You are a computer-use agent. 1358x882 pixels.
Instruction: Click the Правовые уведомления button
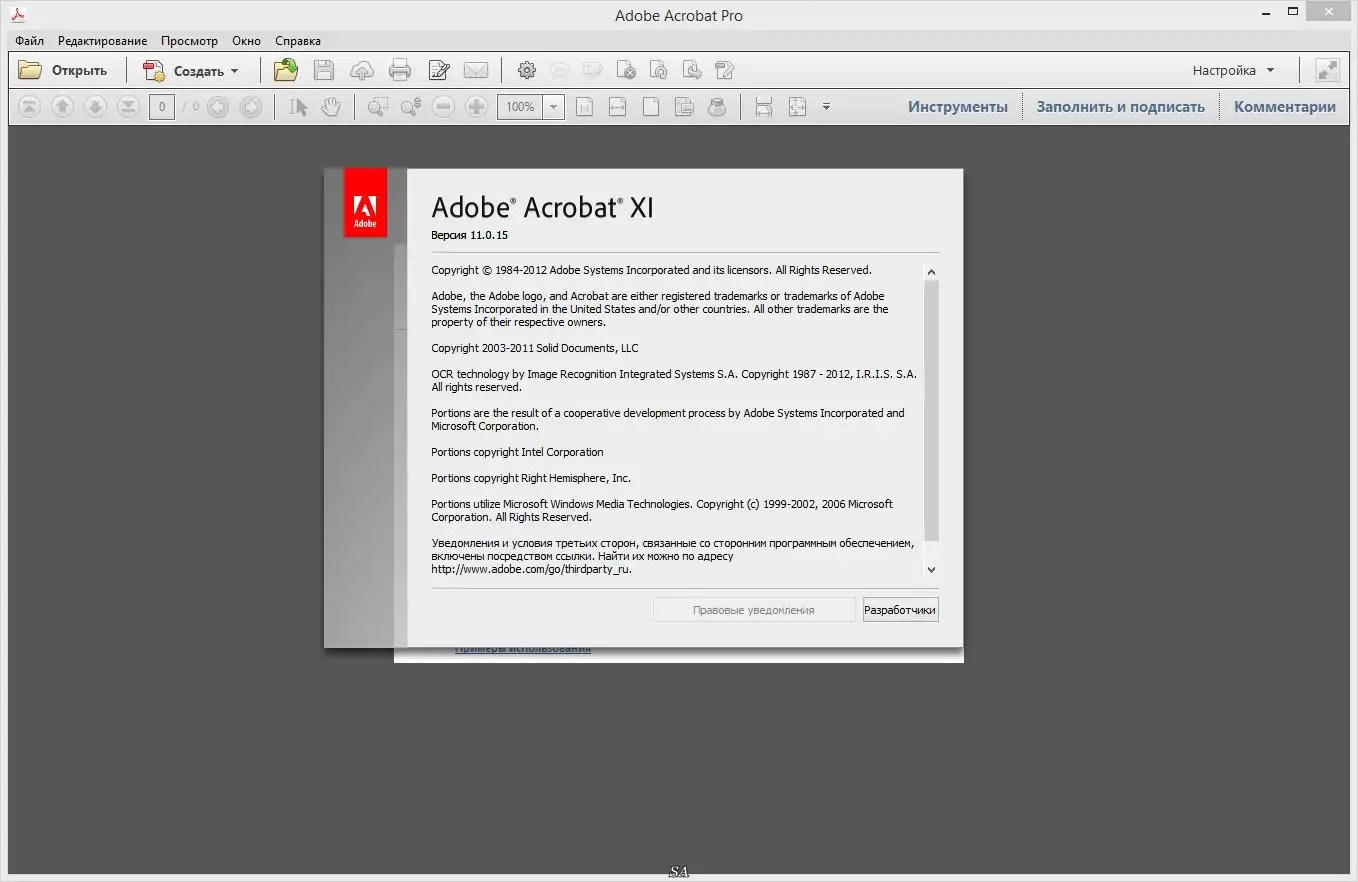[x=754, y=610]
